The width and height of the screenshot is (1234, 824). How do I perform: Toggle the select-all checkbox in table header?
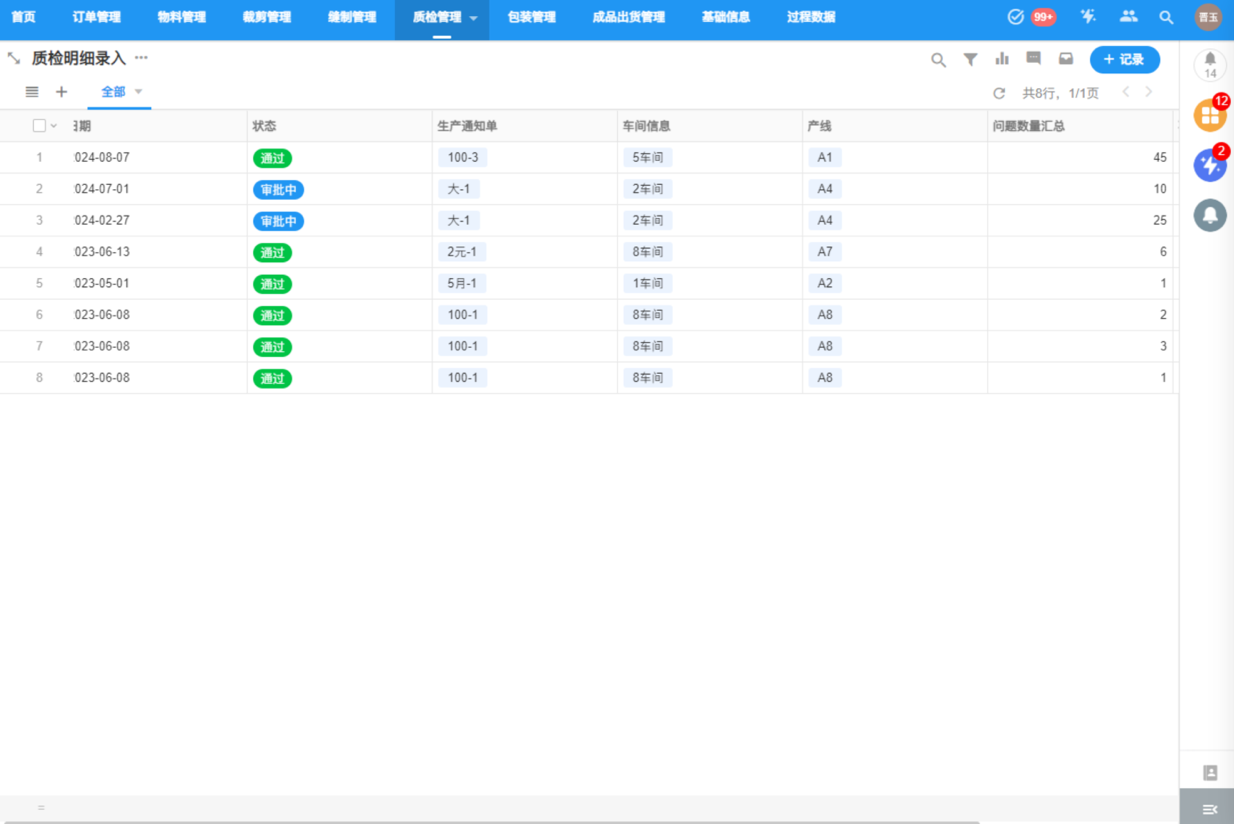[x=39, y=126]
